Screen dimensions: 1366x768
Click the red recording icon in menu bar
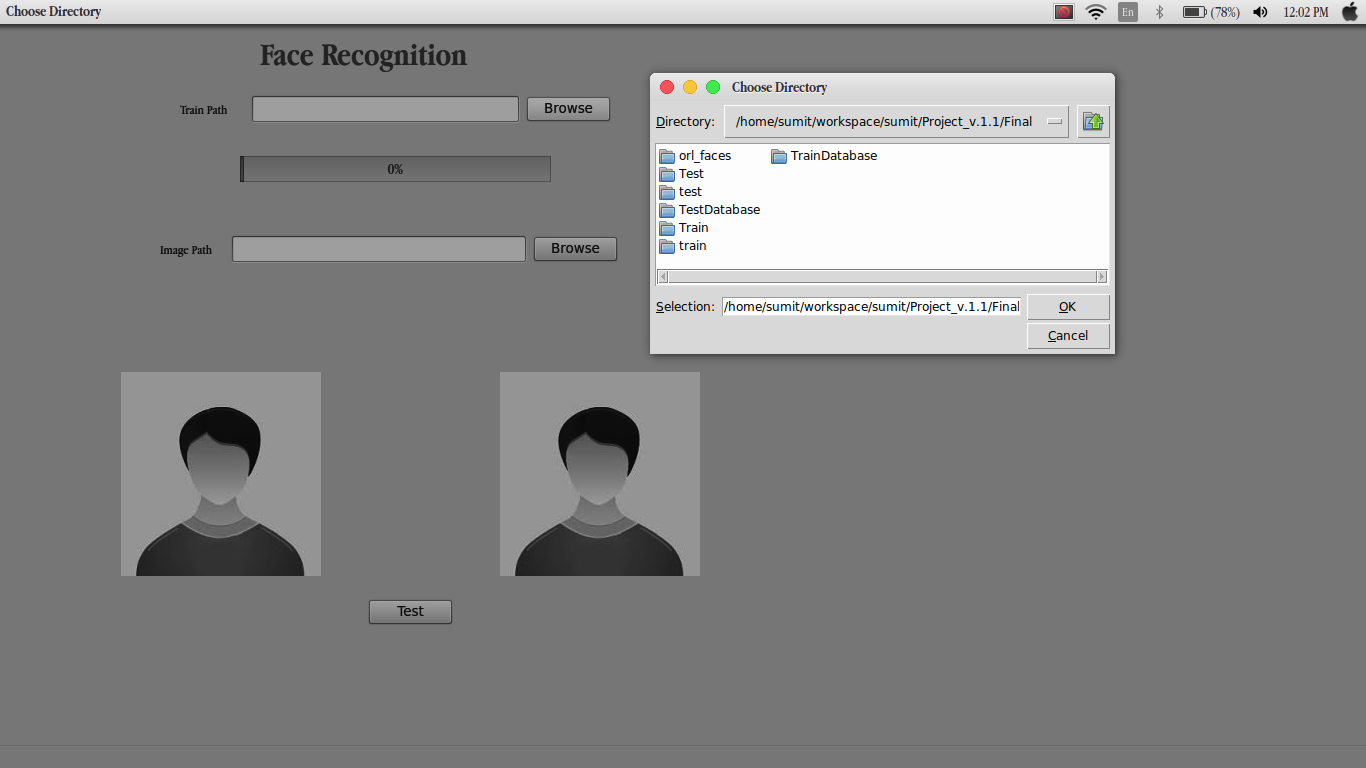pos(1064,12)
